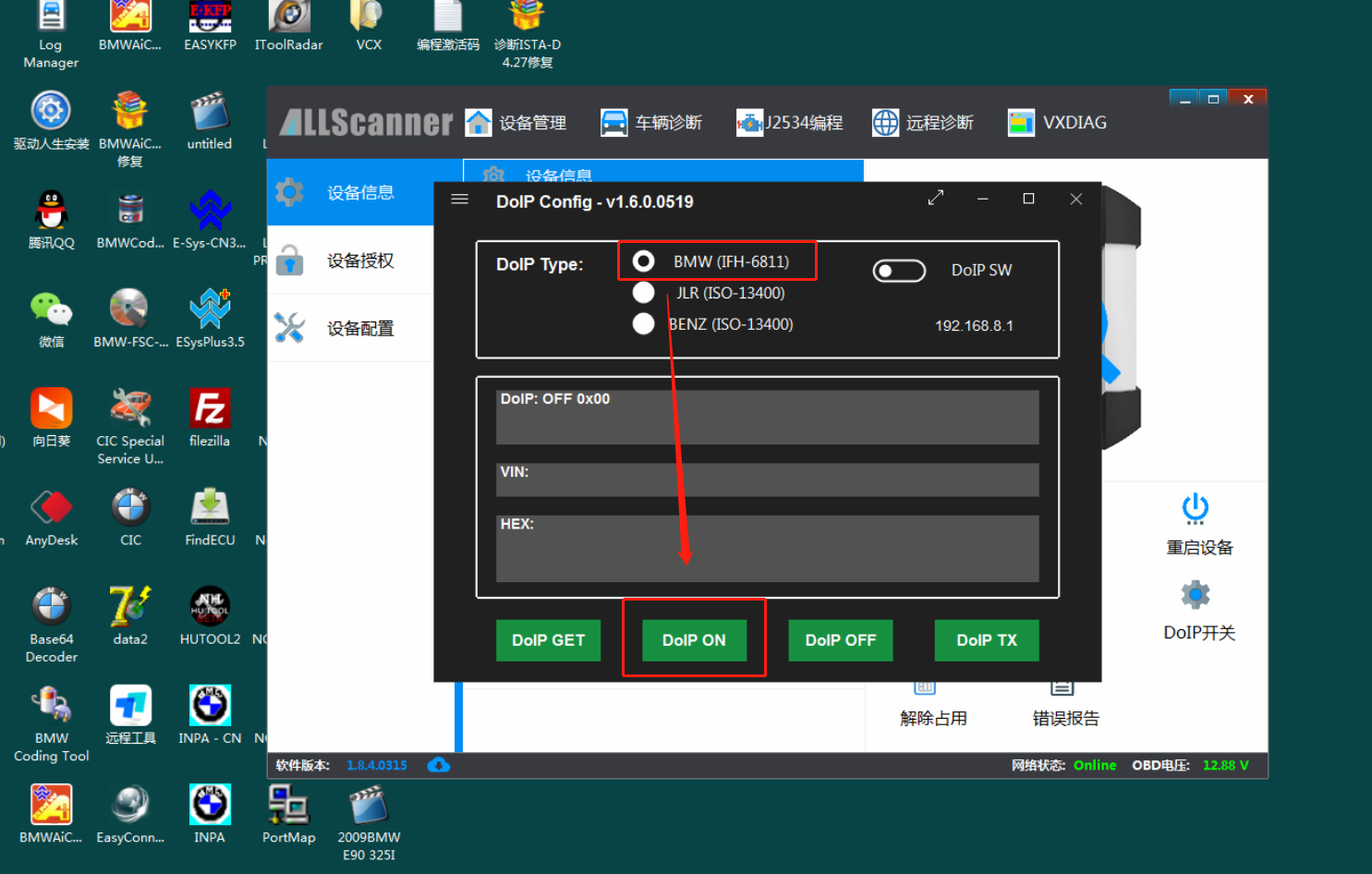The width and height of the screenshot is (1372, 874).
Task: Open the DoIP Config hamburger menu
Action: pyautogui.click(x=459, y=200)
